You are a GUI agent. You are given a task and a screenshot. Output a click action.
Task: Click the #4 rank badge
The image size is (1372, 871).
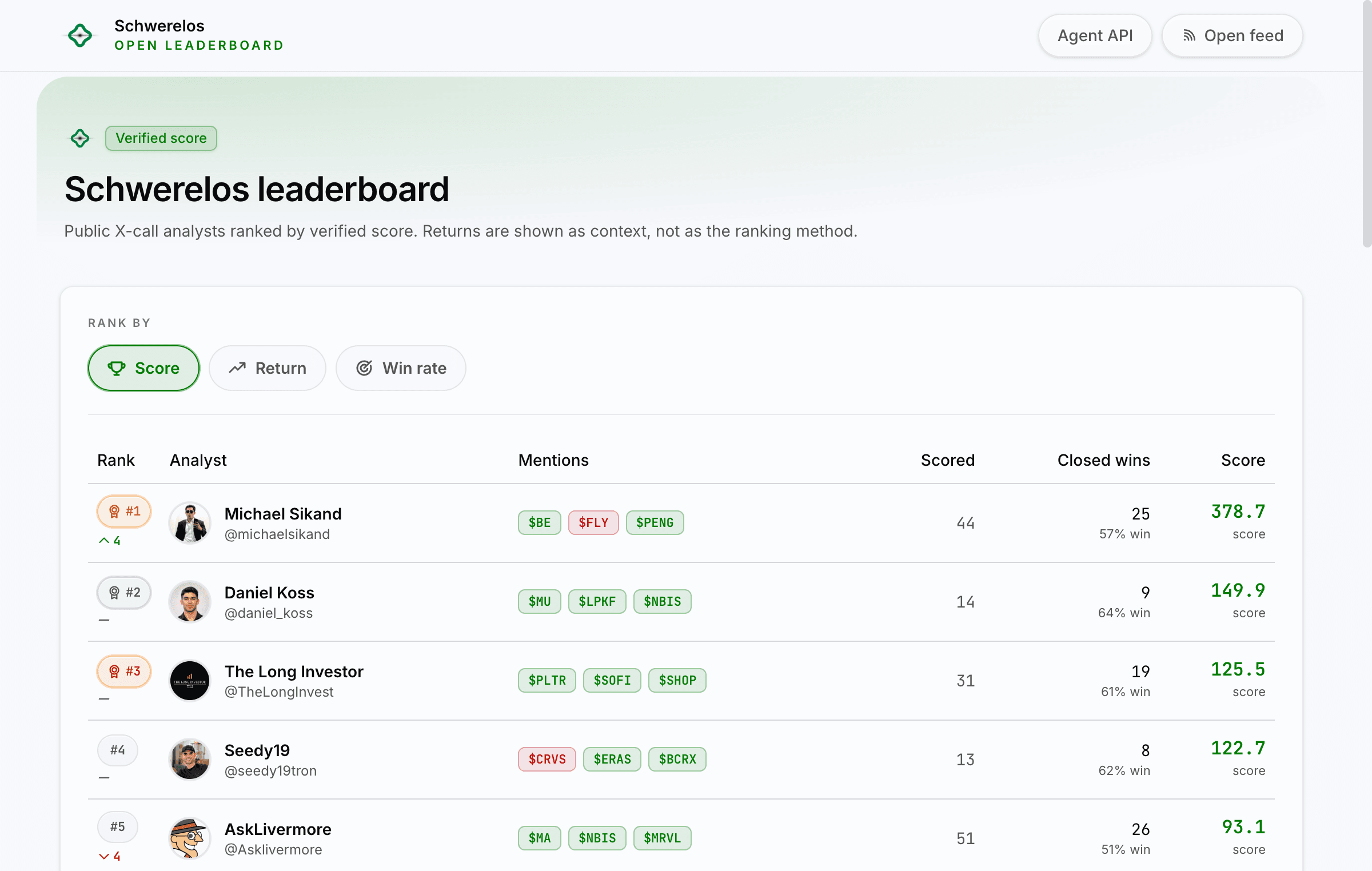click(118, 750)
